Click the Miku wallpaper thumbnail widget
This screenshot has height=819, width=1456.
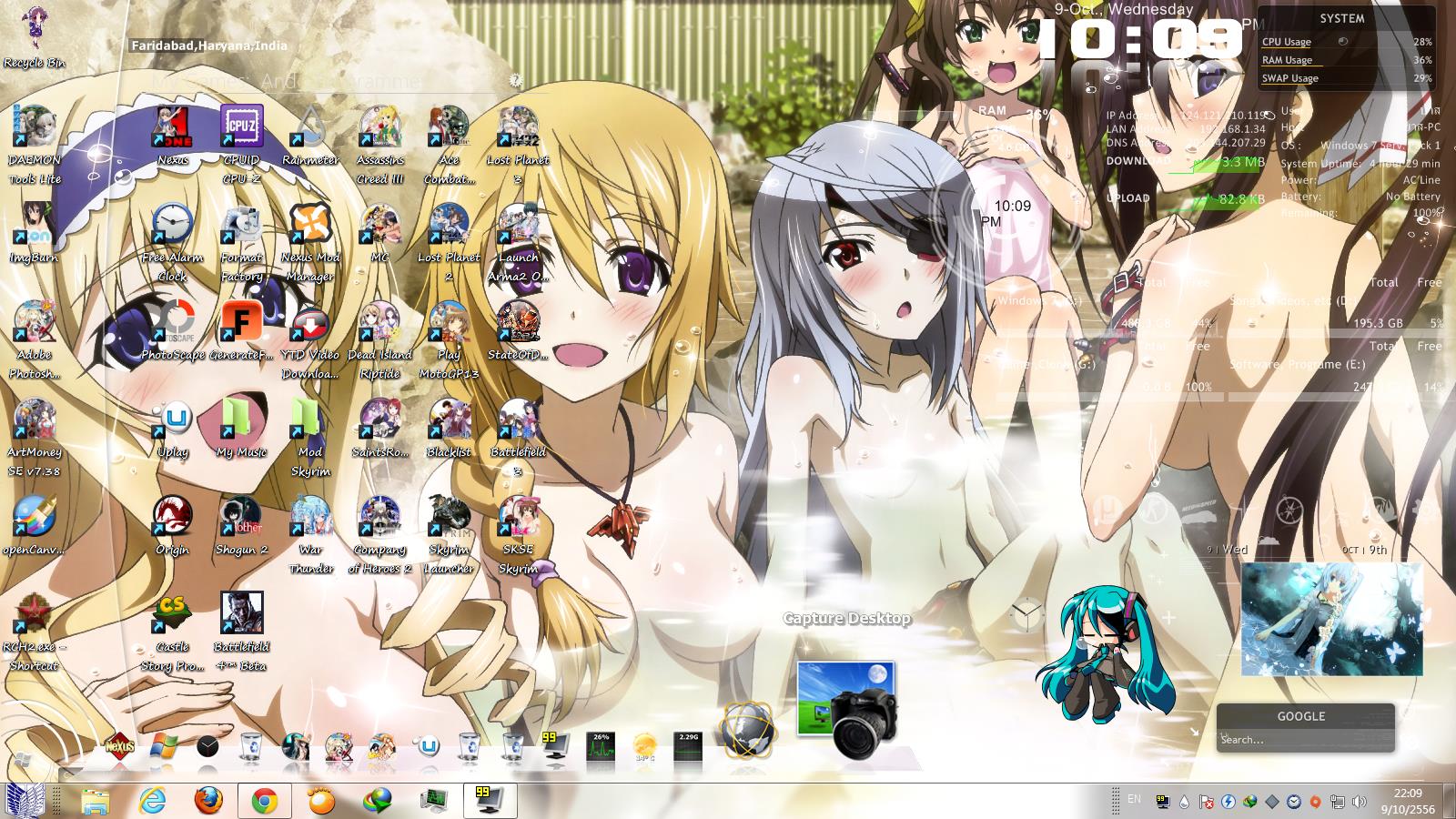click(x=1332, y=619)
